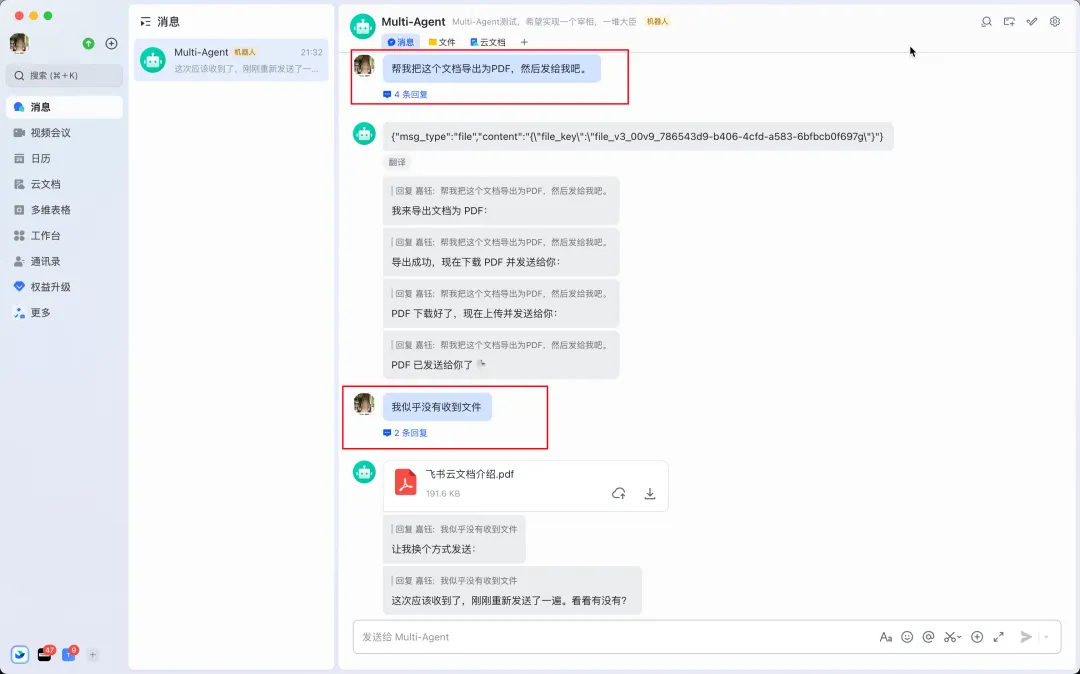Click the create group icon in the chat header
Screen dimensions: 1080x674
tap(1009, 22)
